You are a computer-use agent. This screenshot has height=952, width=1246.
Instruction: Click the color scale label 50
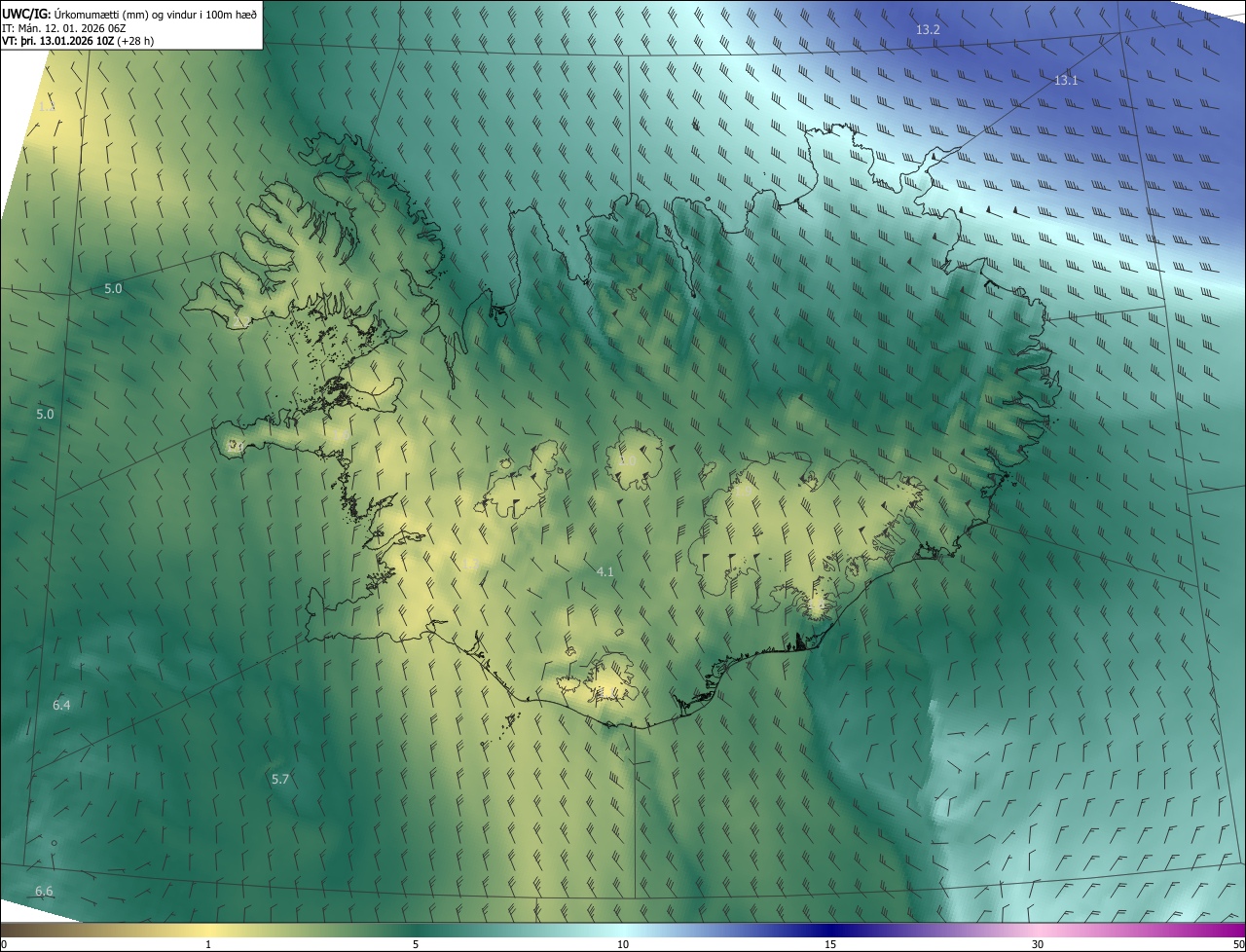[x=1238, y=945]
